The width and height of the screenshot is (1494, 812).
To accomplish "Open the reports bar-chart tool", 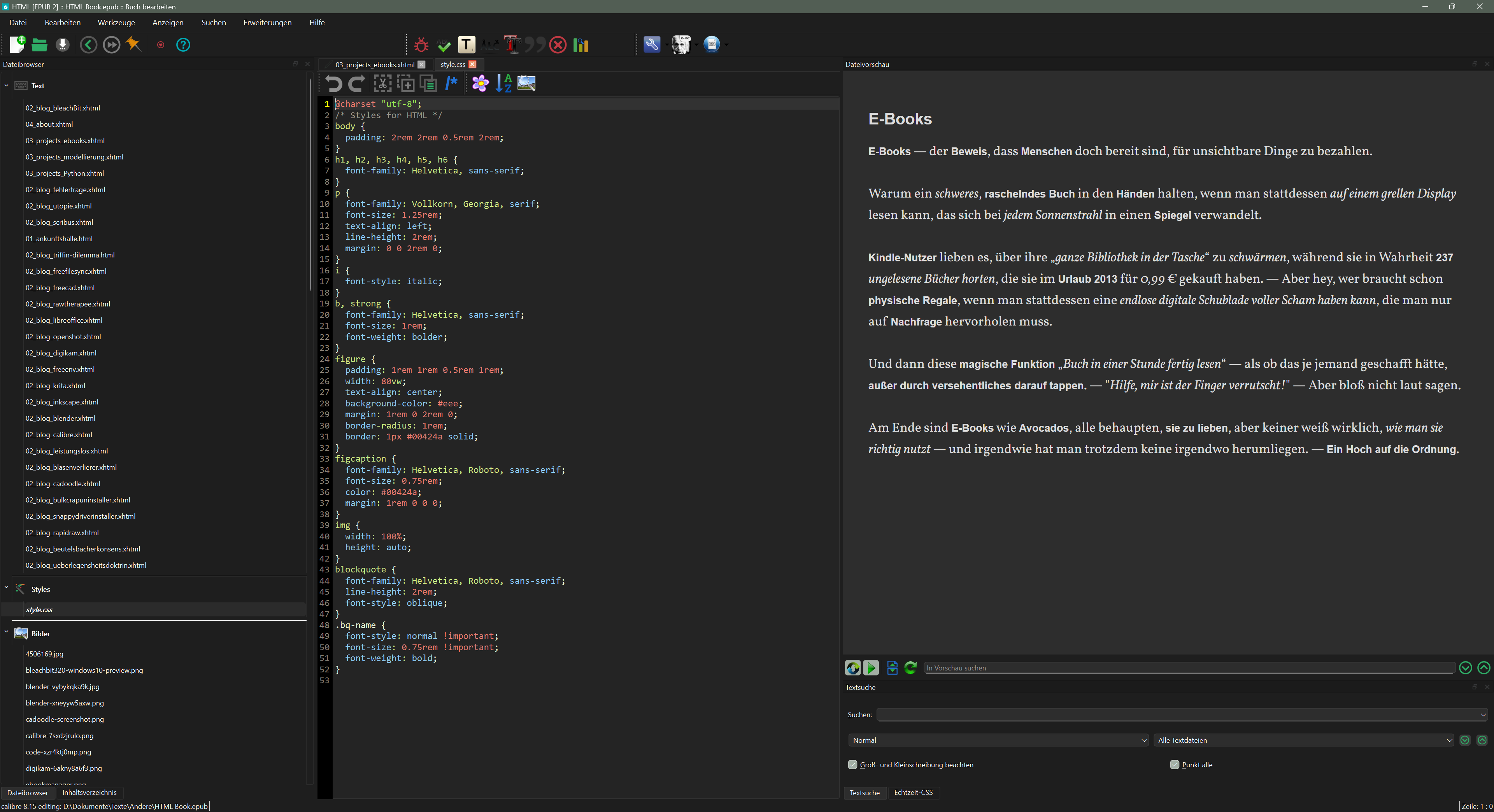I will point(580,45).
